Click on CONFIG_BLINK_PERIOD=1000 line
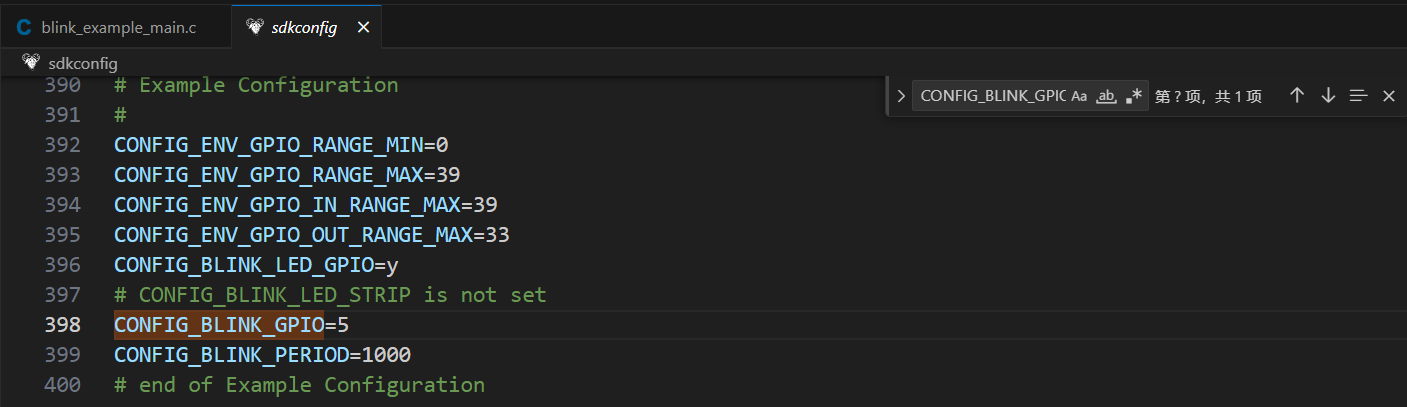This screenshot has height=407, width=1407. (262, 355)
